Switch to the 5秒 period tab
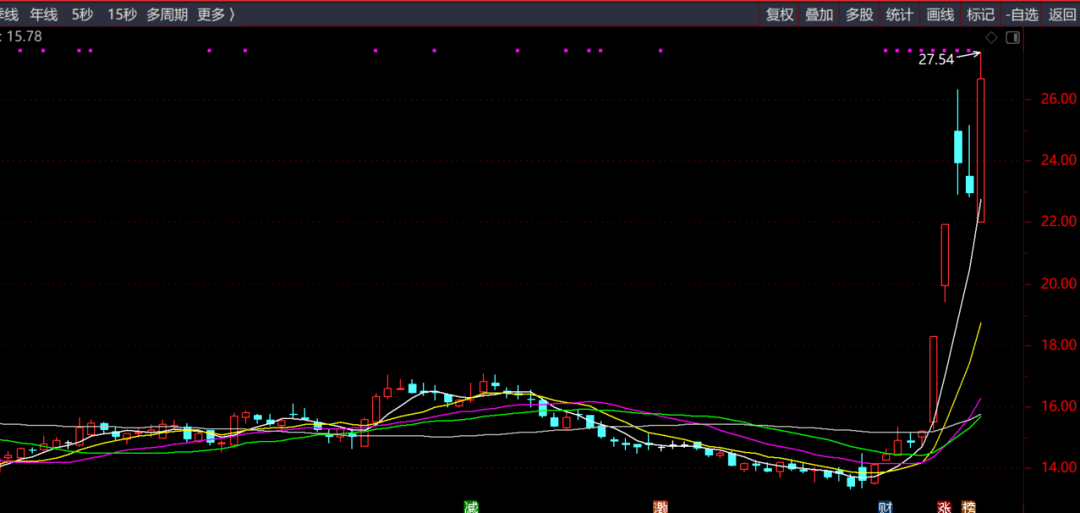This screenshot has width=1080, height=513. (82, 14)
